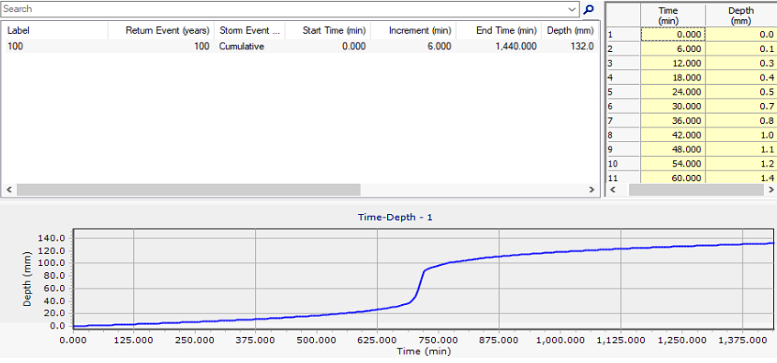Select the 1,440.000 end time cell
This screenshot has height=363, width=777.
coord(499,47)
